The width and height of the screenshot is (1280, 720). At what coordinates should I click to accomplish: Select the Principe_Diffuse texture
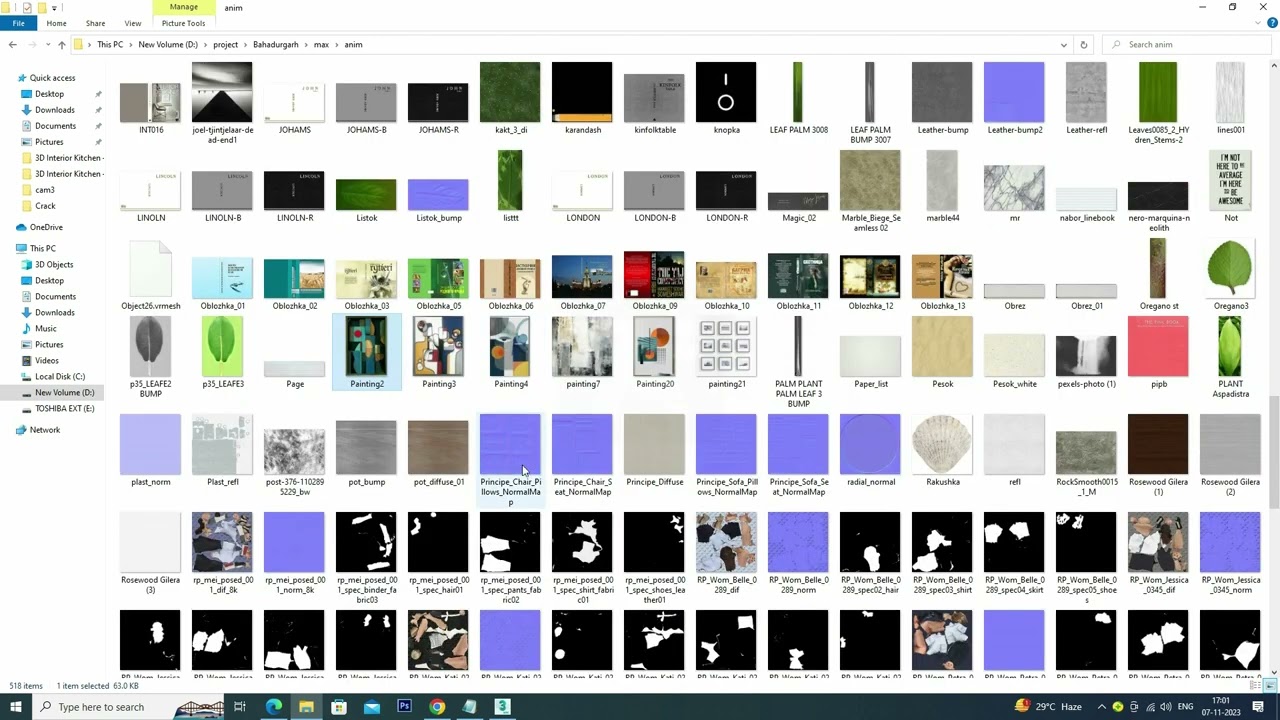point(655,450)
